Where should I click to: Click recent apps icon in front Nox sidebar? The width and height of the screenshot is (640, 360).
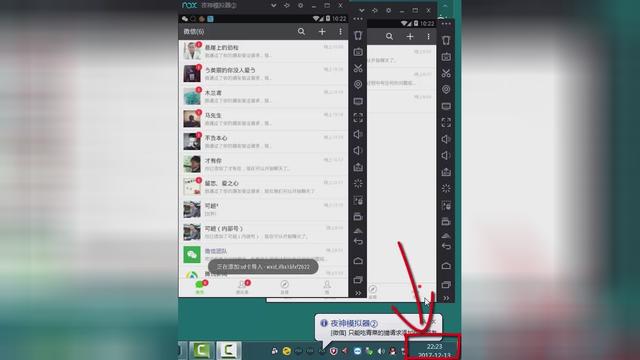point(358,280)
